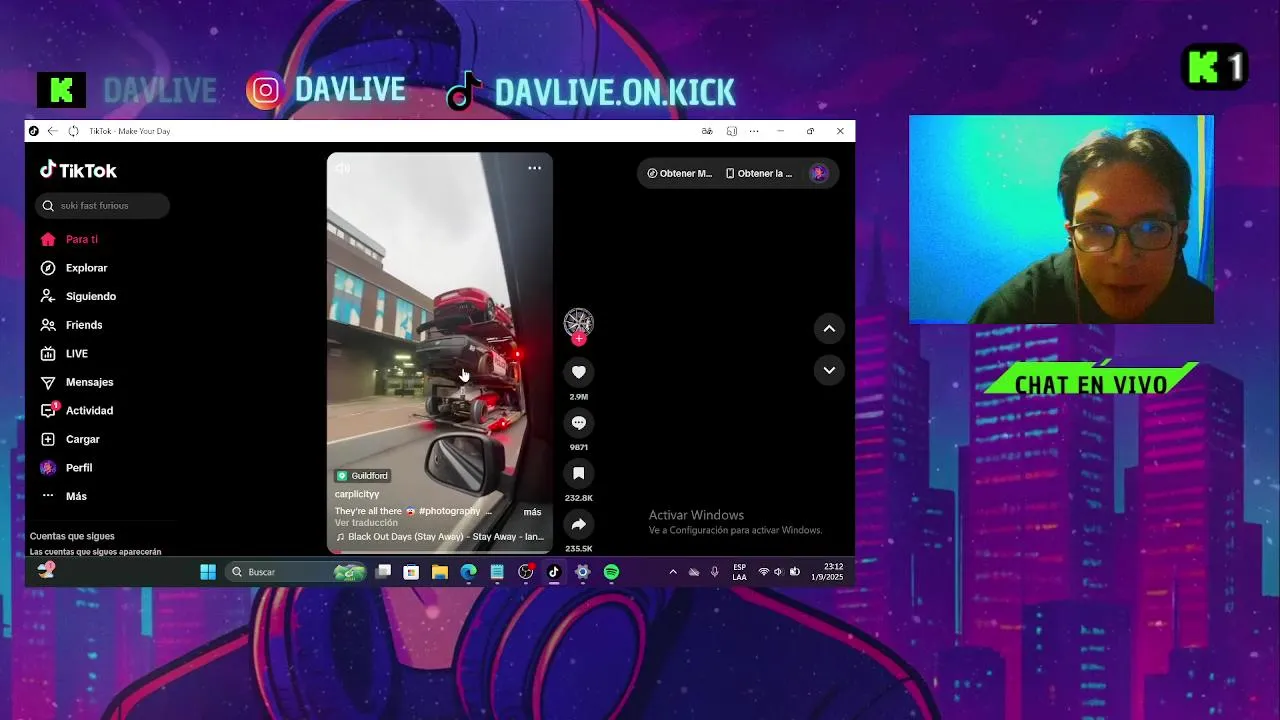Like the video with the heart icon
Viewport: 1280px width, 720px height.
click(578, 372)
